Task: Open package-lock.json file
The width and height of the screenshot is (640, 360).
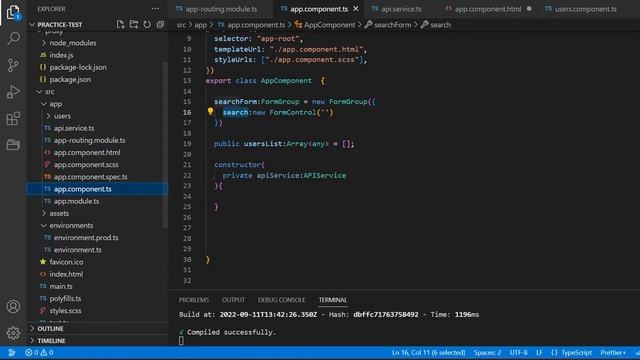Action: (x=78, y=67)
